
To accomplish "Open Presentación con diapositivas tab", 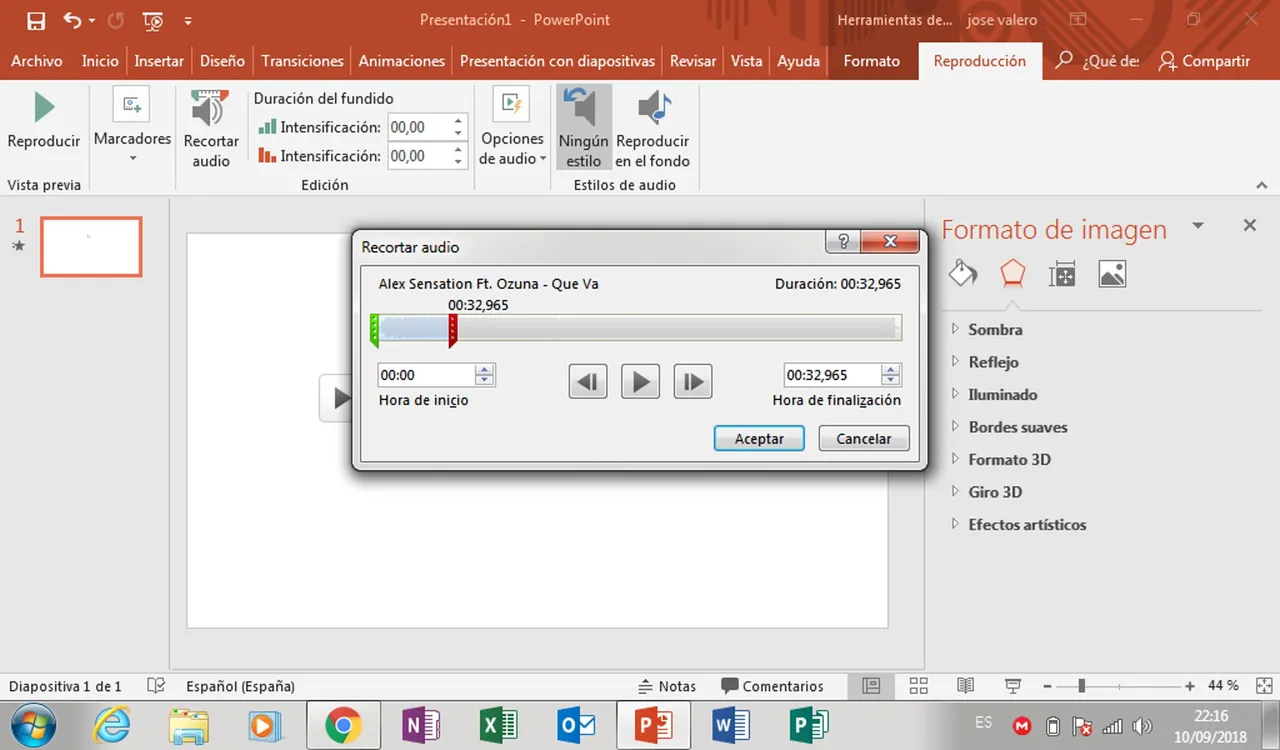I will point(557,61).
